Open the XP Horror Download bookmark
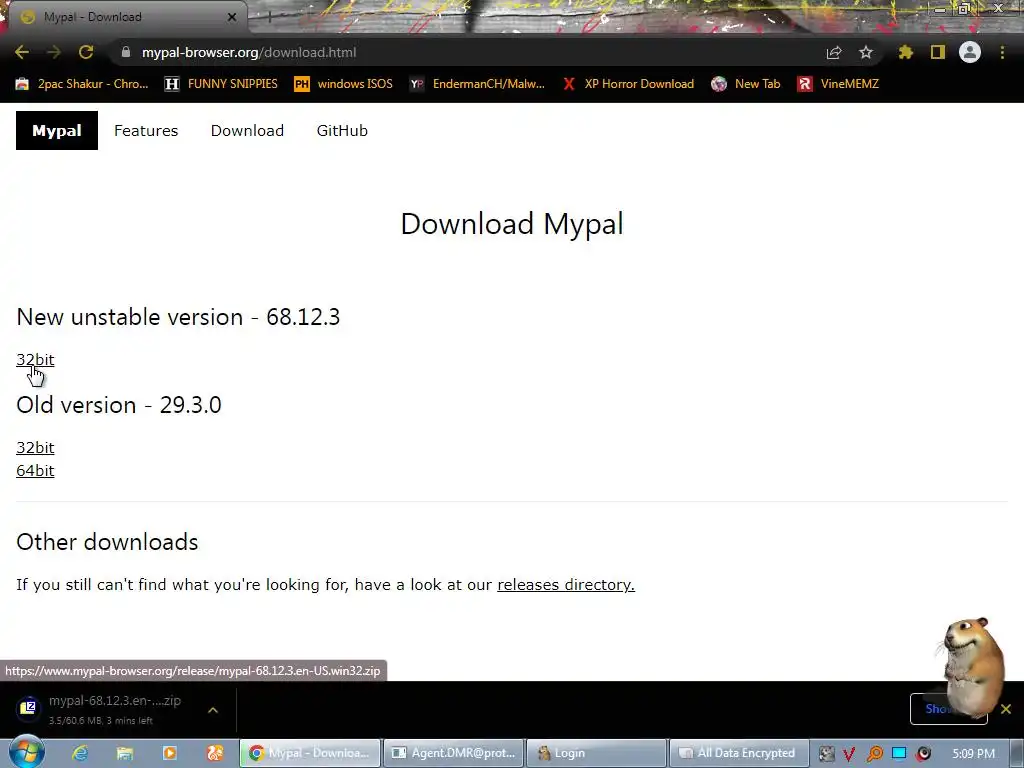Image resolution: width=1024 pixels, height=768 pixels. [628, 84]
